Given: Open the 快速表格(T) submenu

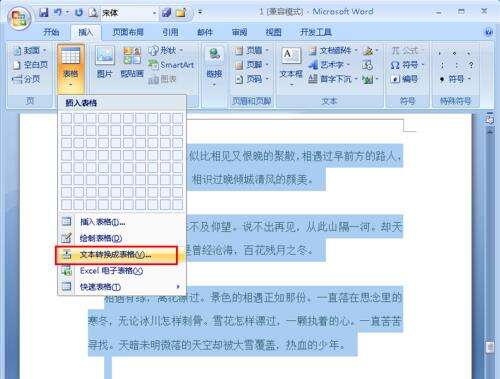Looking at the screenshot, I should coord(122,286).
